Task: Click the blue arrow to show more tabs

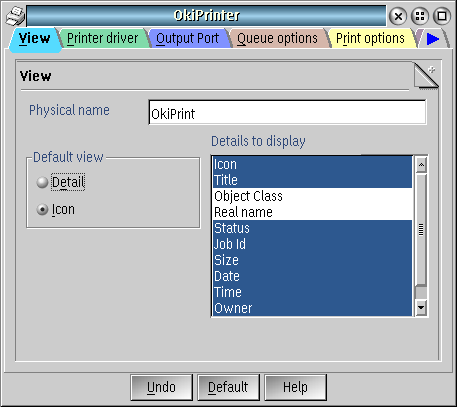Action: tap(433, 39)
